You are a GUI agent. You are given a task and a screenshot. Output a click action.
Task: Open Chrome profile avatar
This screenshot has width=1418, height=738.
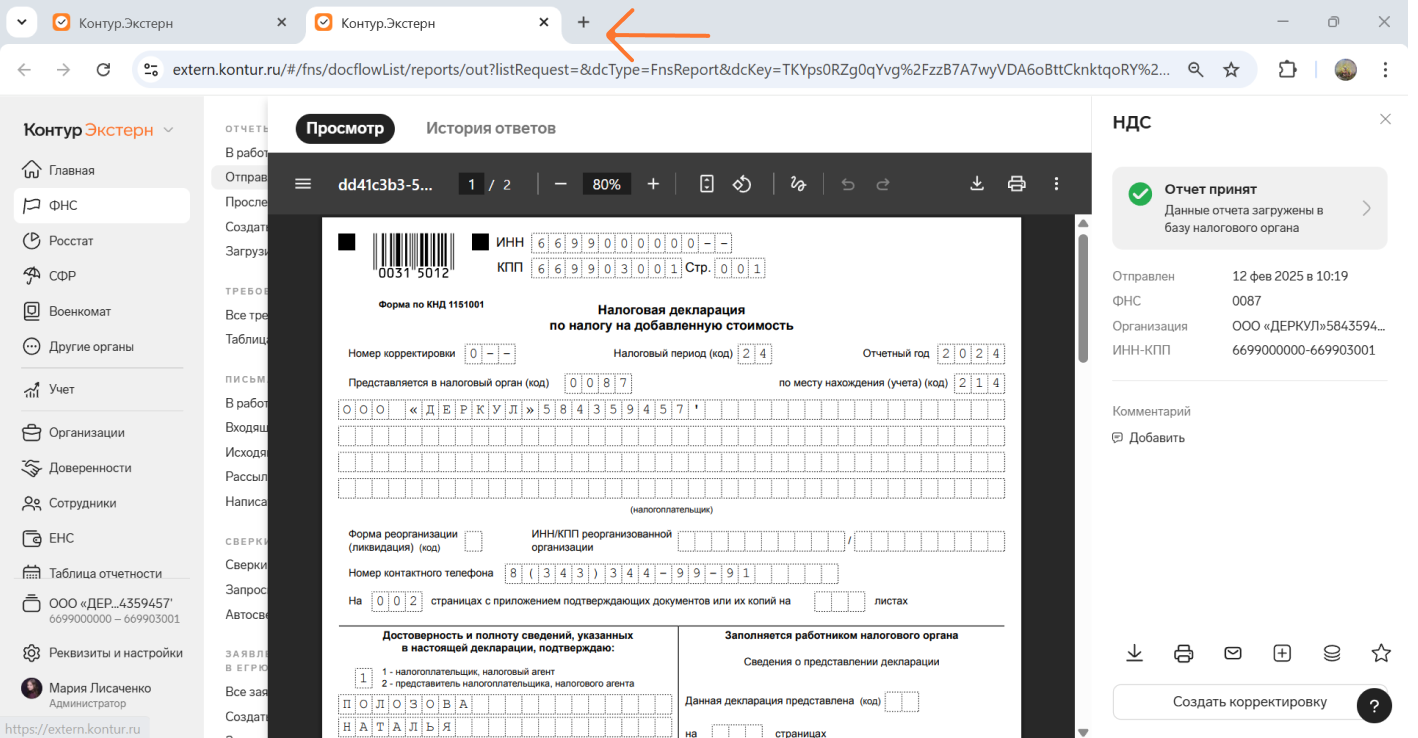point(1345,69)
